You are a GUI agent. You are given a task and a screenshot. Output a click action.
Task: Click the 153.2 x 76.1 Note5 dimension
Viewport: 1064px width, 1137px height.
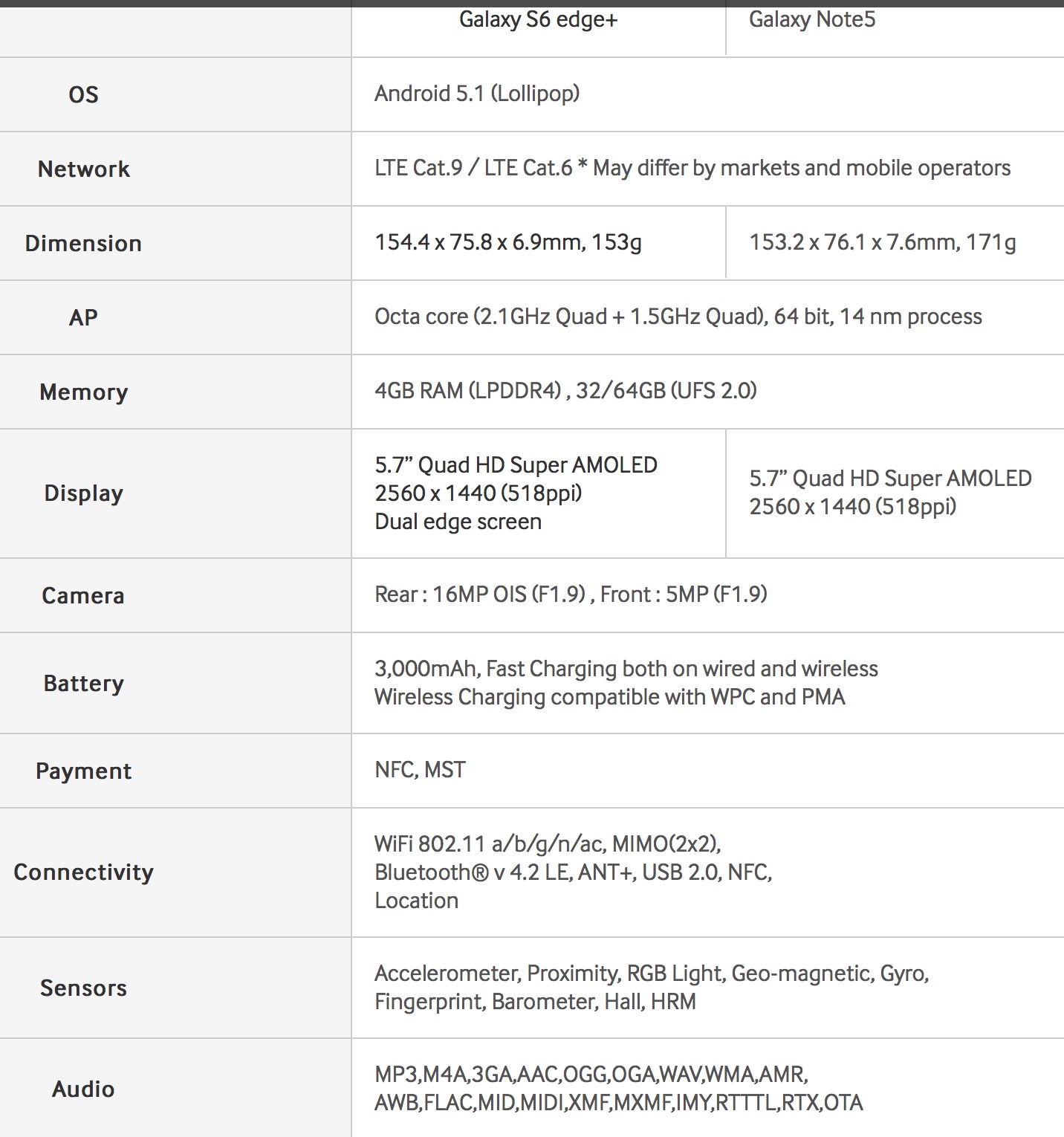coord(883,242)
